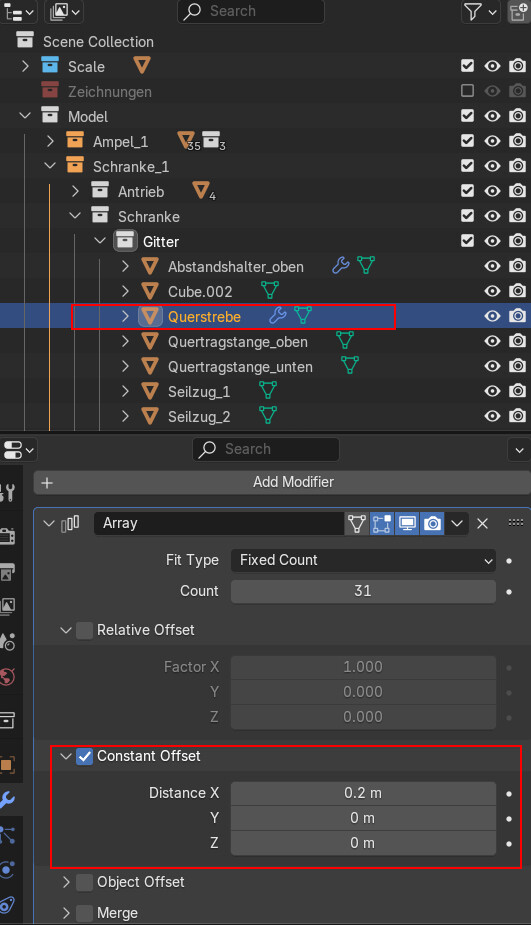Toggle Array modifier viewport display icon

click(407, 523)
